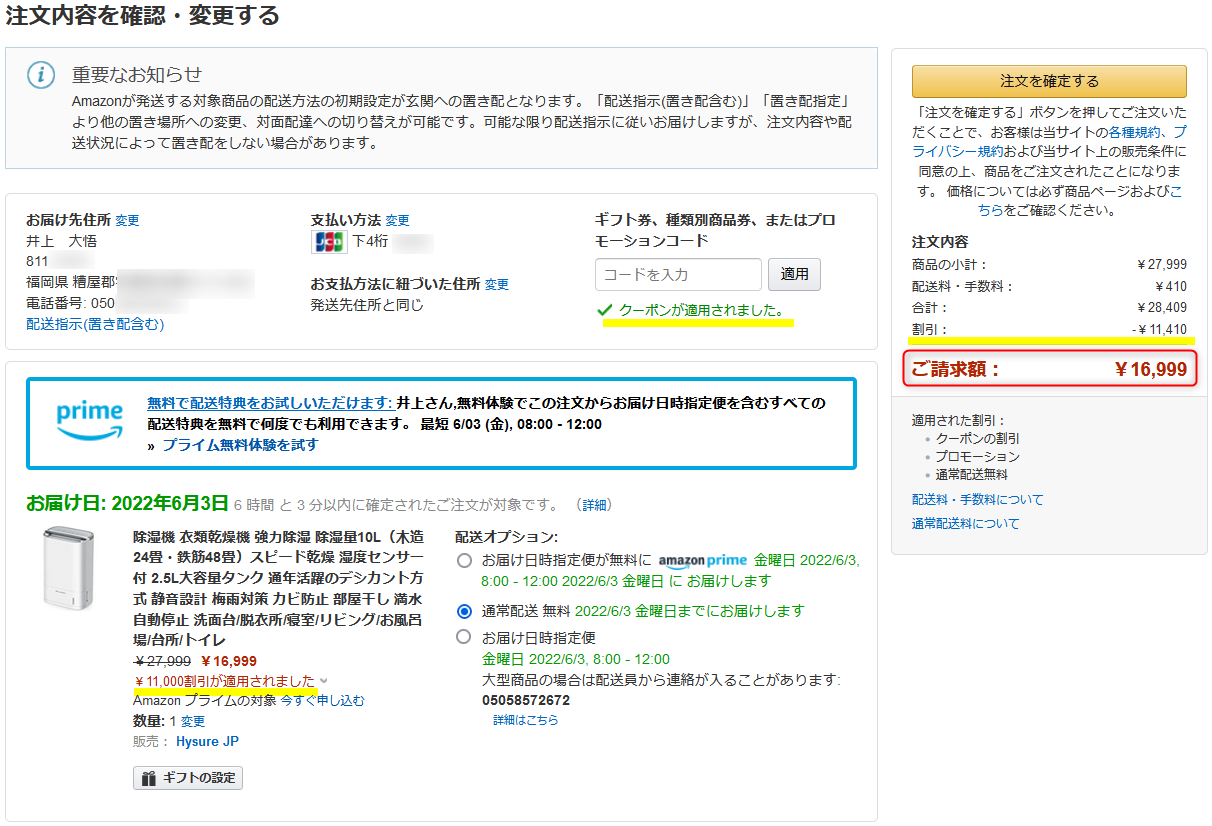Image resolution: width=1212 pixels, height=826 pixels.
Task: Click the 配送料・手数料 ¥410 row
Action: click(1049, 287)
